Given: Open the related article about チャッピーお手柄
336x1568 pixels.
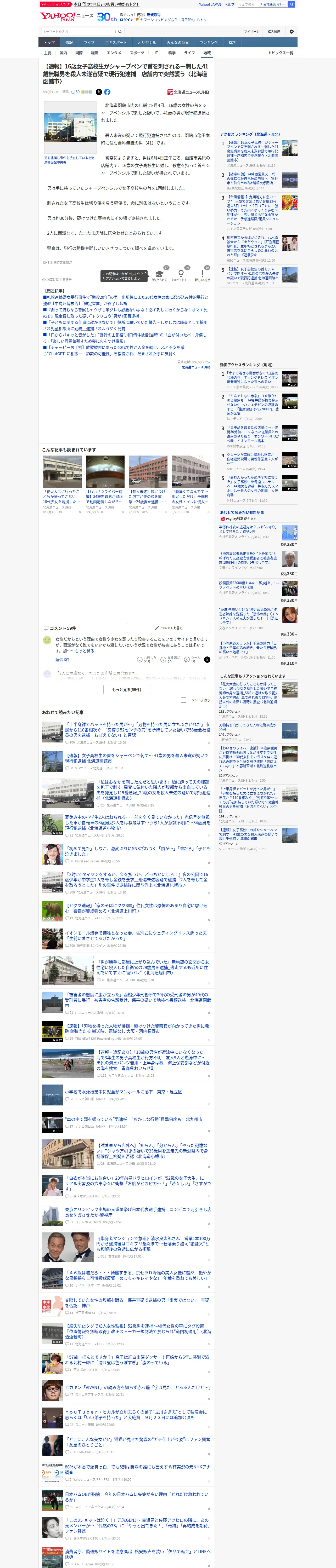Looking at the screenshot, I should coord(114,351).
